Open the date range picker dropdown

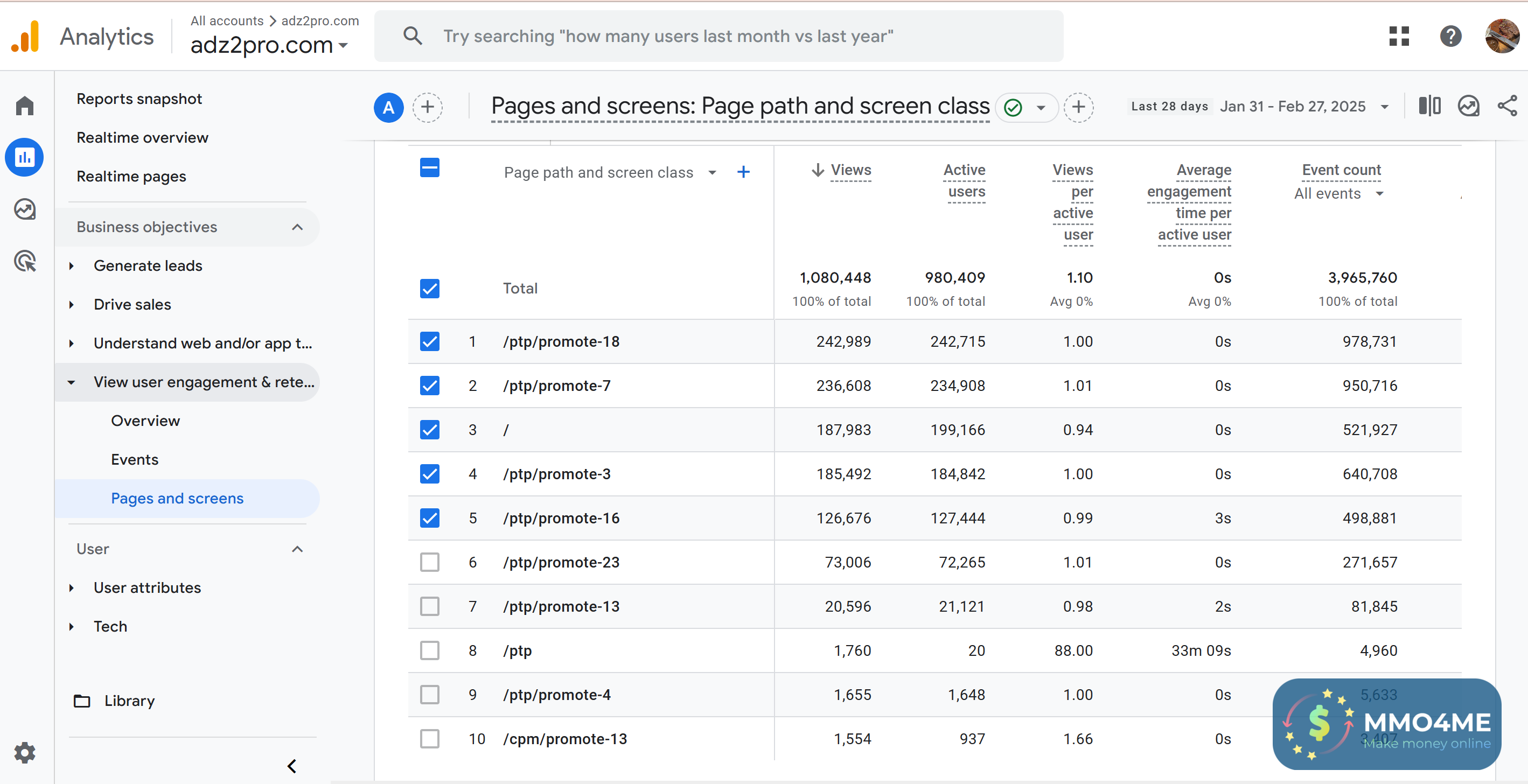pyautogui.click(x=1384, y=107)
